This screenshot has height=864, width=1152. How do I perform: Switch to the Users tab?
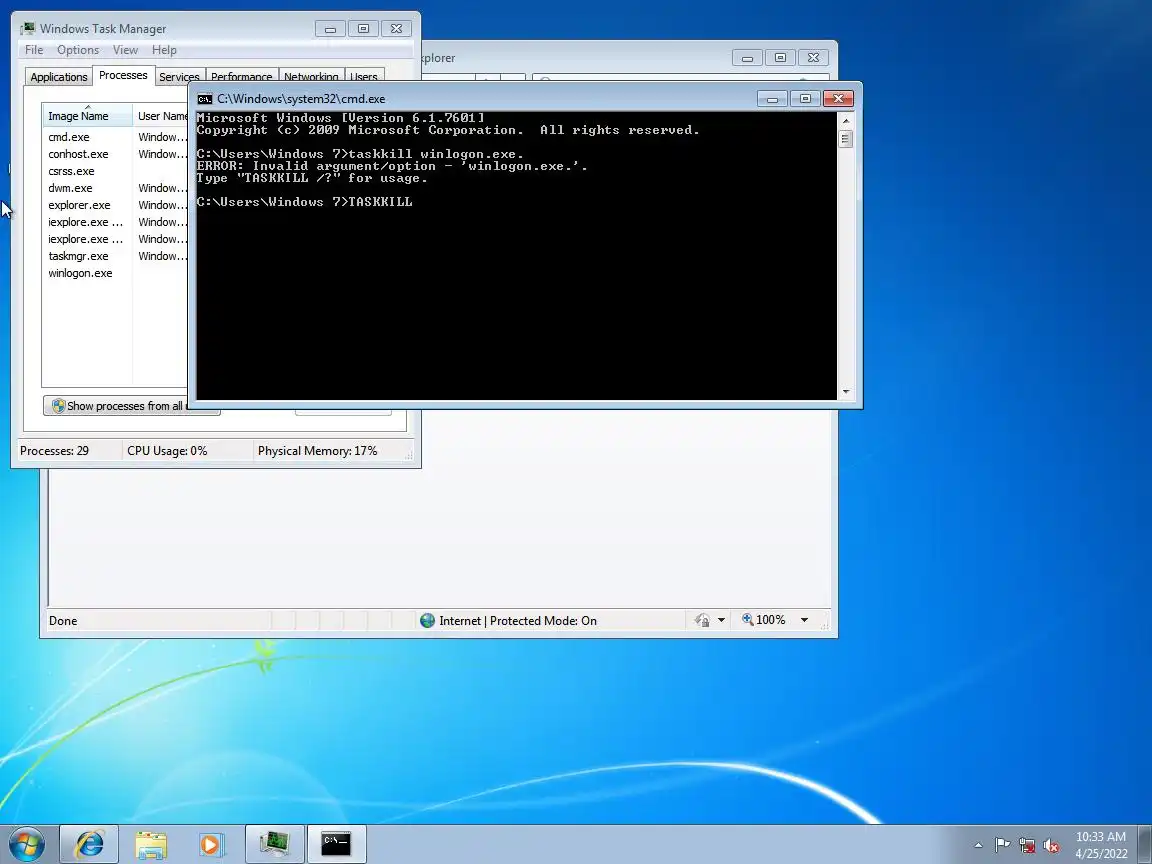pyautogui.click(x=364, y=77)
